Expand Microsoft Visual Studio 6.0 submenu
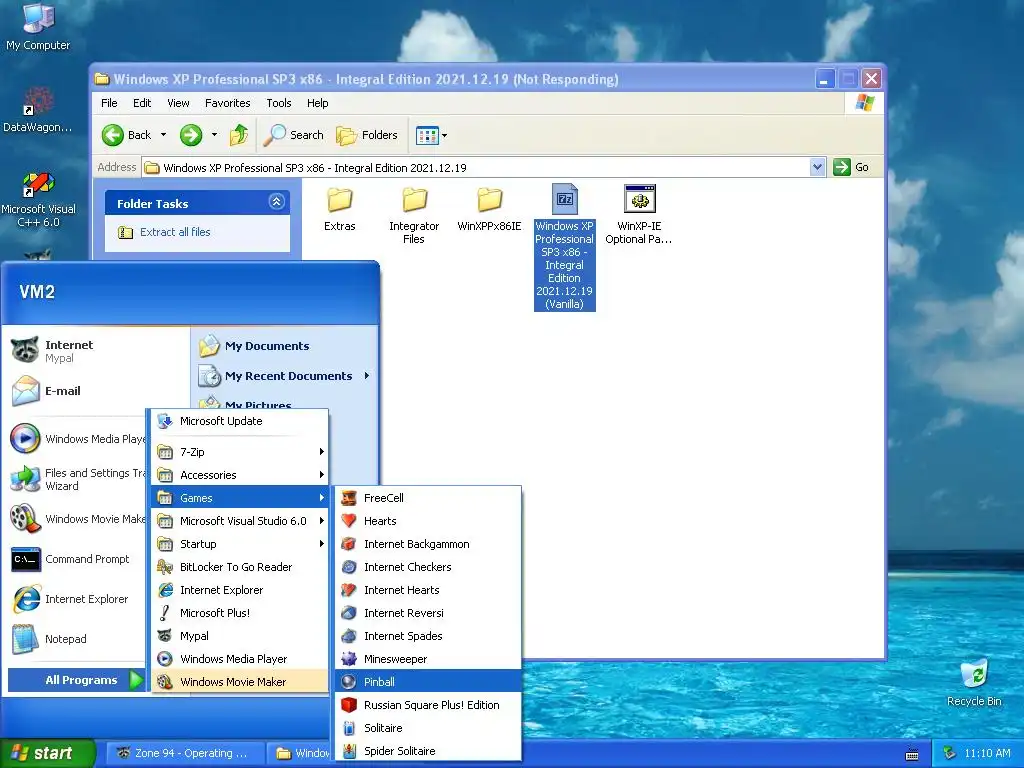 coord(240,520)
